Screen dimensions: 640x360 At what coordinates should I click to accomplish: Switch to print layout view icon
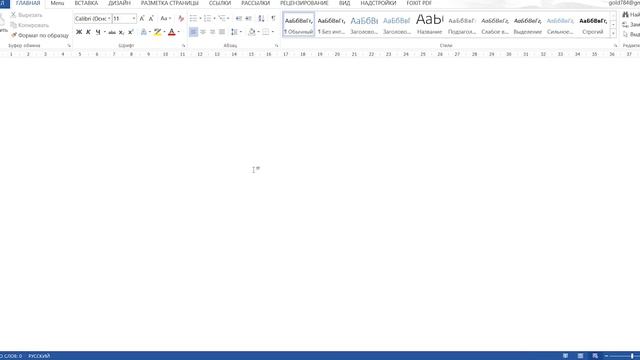click(x=580, y=356)
